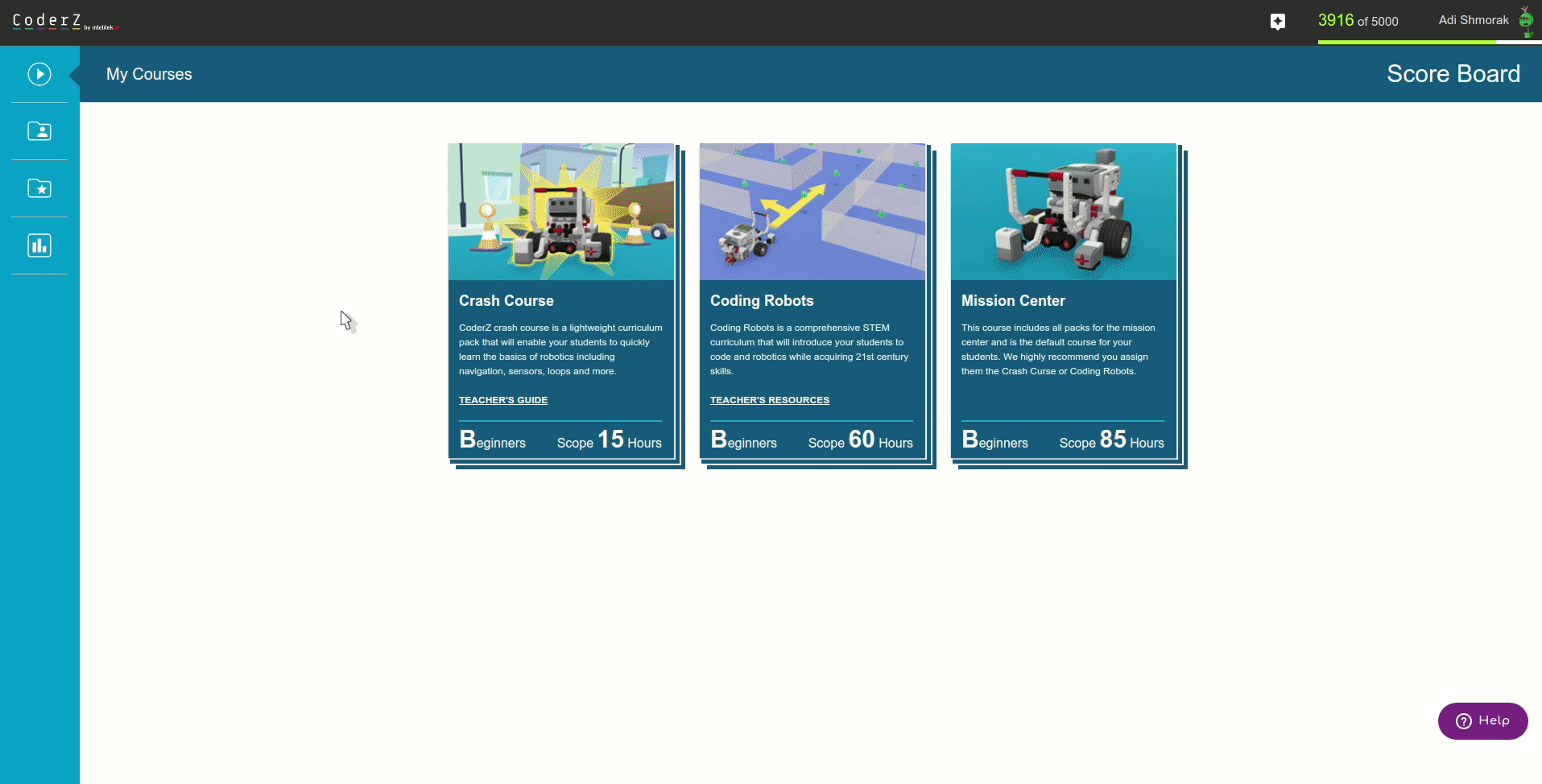The width and height of the screenshot is (1542, 784).
Task: Open the Mission Center thumbnail image
Action: (x=1064, y=212)
